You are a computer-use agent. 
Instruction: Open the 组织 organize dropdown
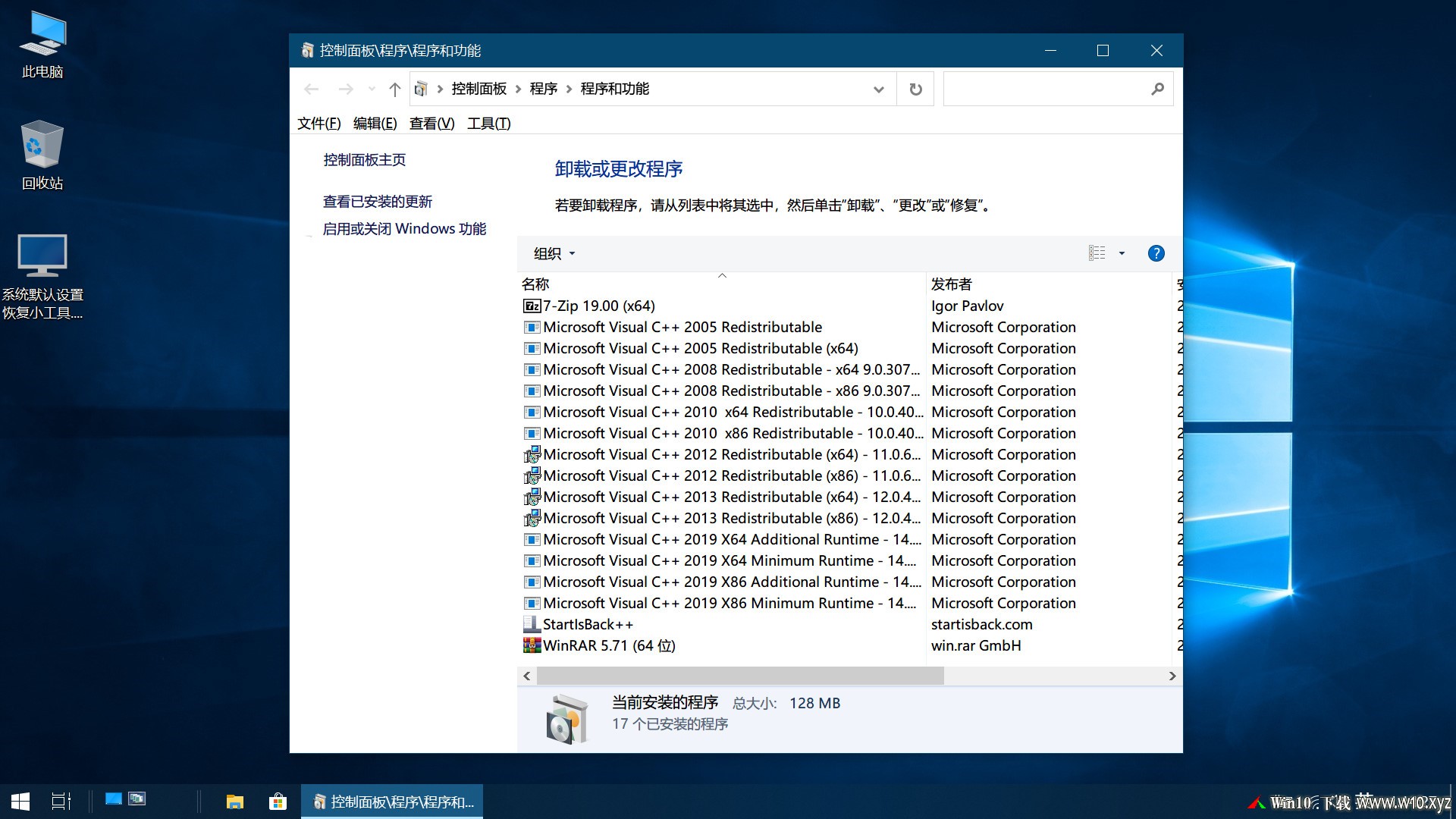click(554, 253)
